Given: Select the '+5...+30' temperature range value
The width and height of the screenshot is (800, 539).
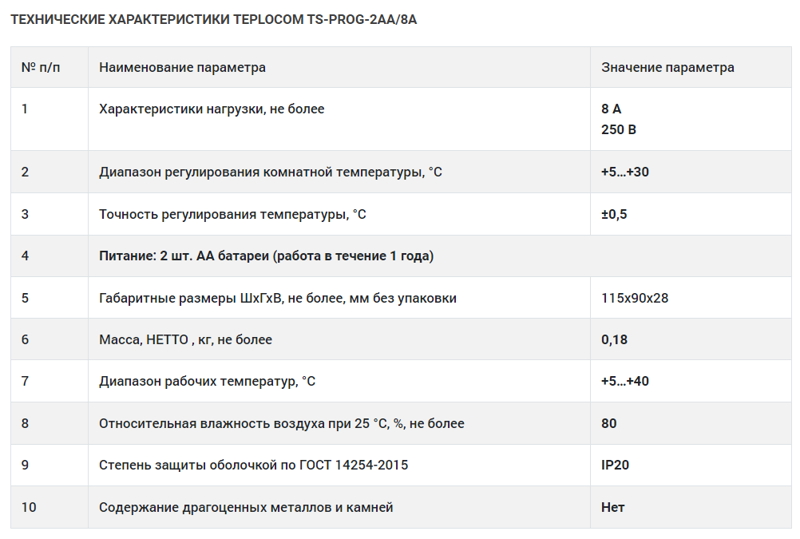Looking at the screenshot, I should (625, 172).
